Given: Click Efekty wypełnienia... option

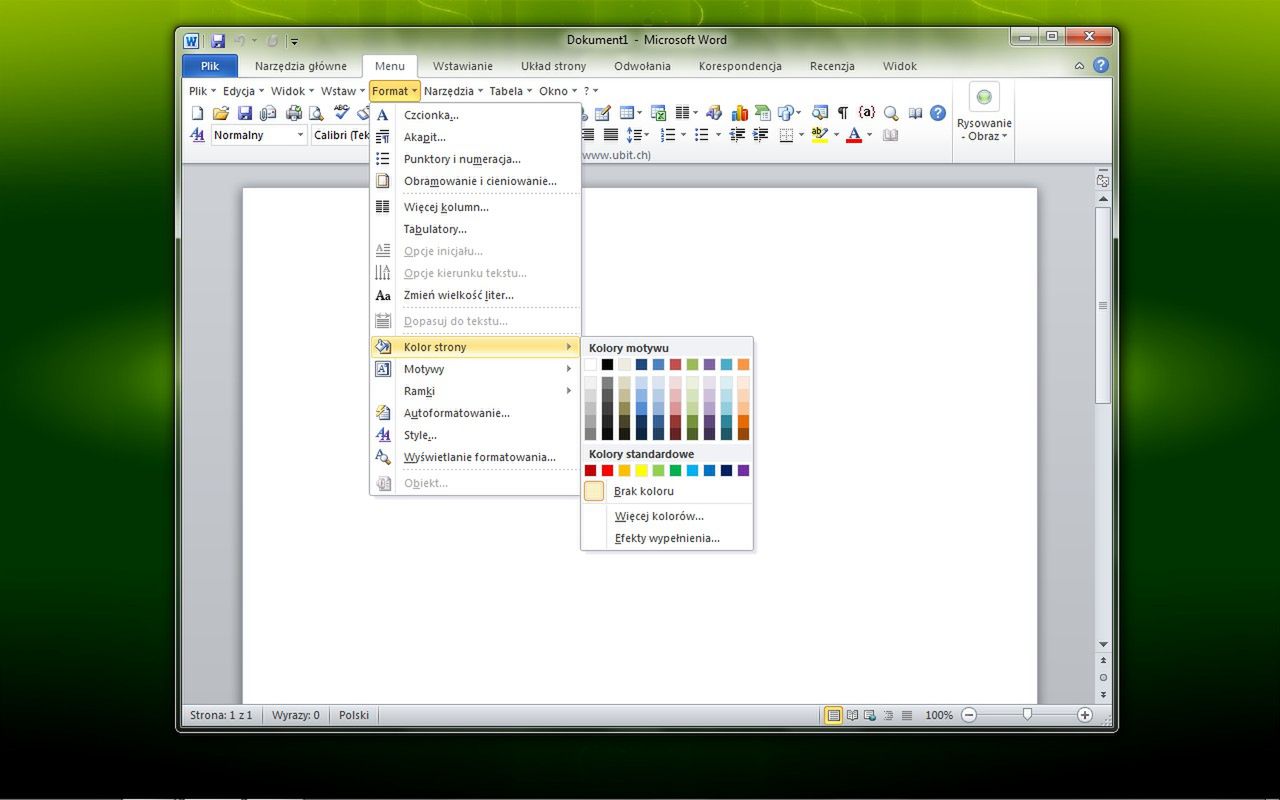Looking at the screenshot, I should tap(667, 538).
